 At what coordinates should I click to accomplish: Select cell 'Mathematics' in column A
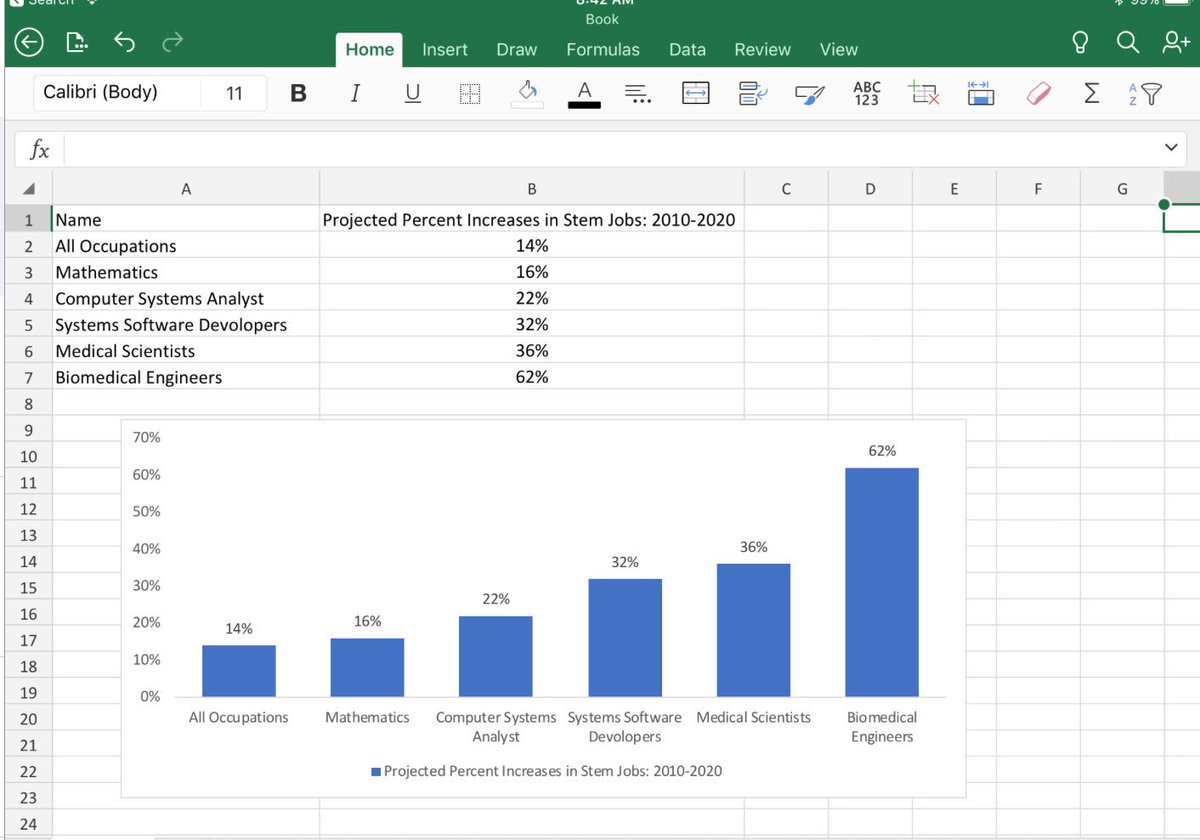point(186,272)
